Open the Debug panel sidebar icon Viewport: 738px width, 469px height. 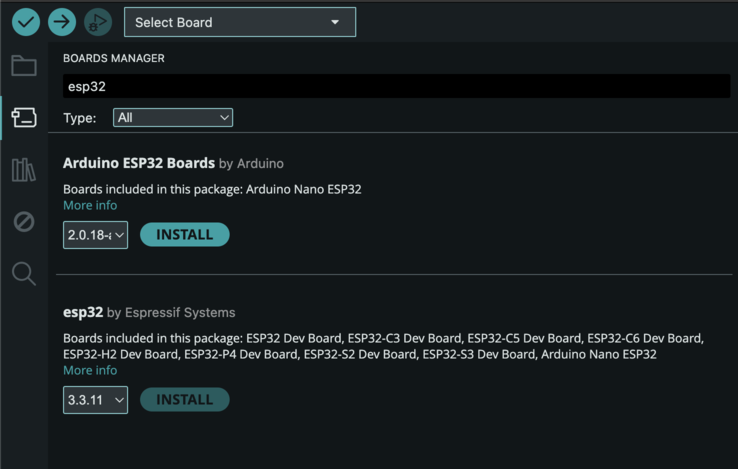[x=24, y=221]
